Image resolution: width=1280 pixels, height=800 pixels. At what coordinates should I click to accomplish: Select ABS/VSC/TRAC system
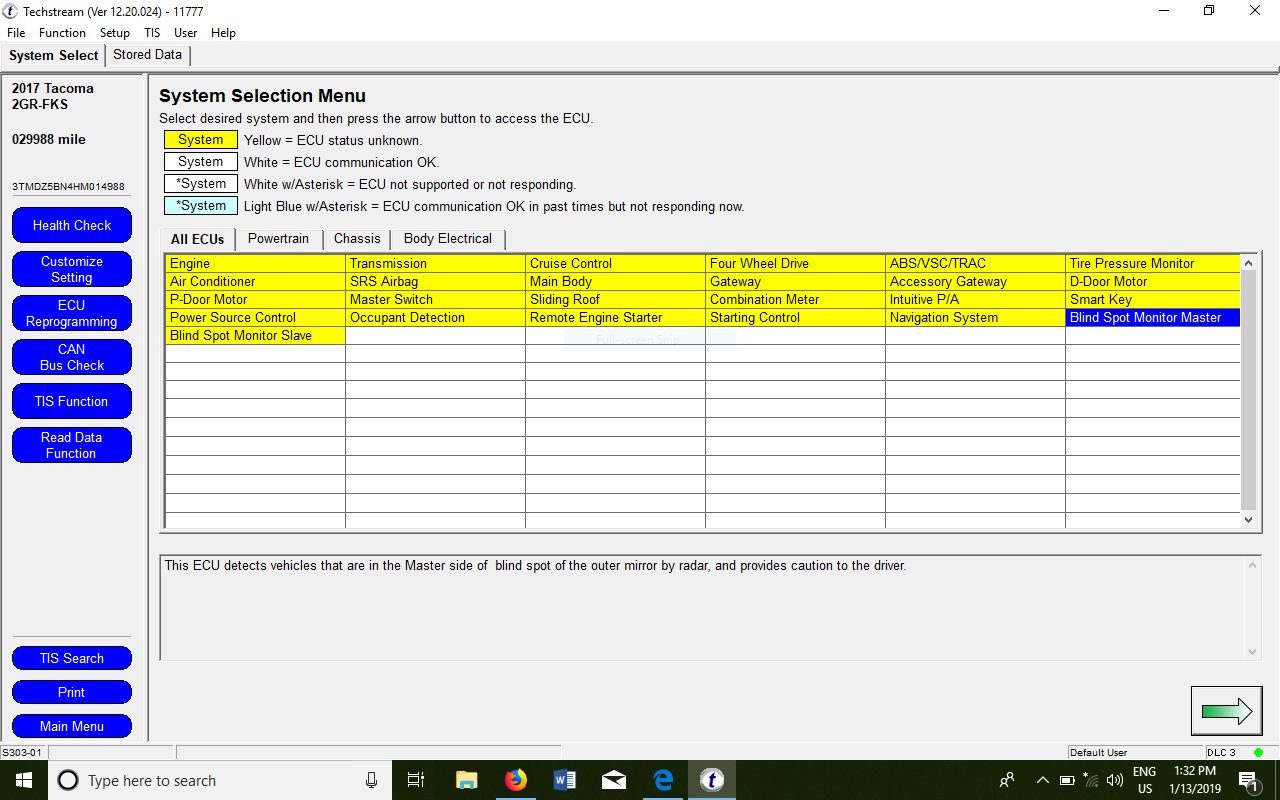[x=975, y=264]
